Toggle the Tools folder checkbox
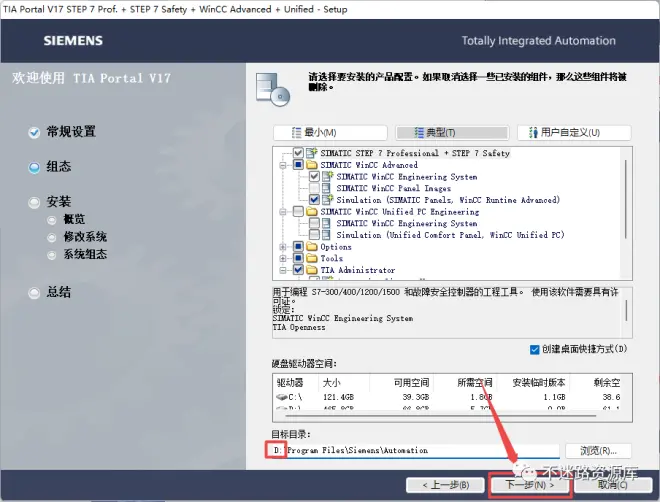 tap(298, 258)
